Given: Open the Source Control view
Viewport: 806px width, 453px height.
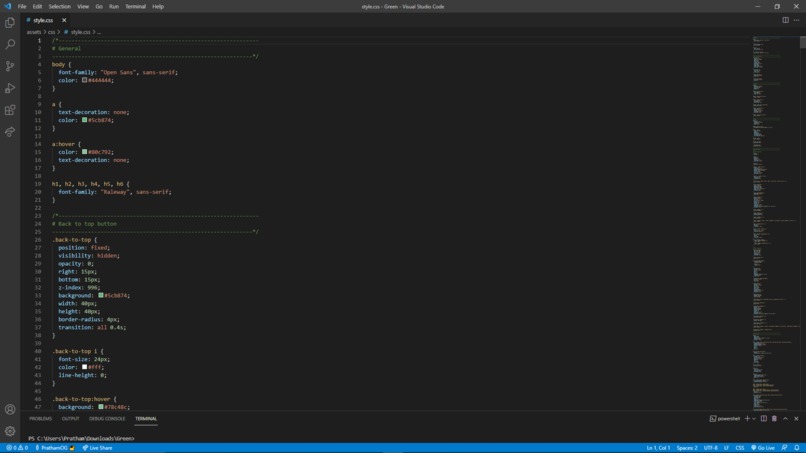Looking at the screenshot, I should pos(10,66).
